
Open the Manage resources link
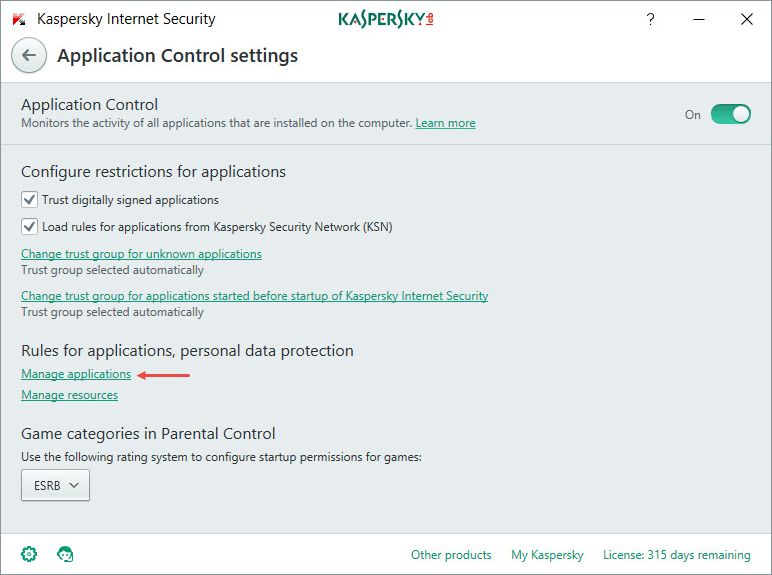point(69,395)
